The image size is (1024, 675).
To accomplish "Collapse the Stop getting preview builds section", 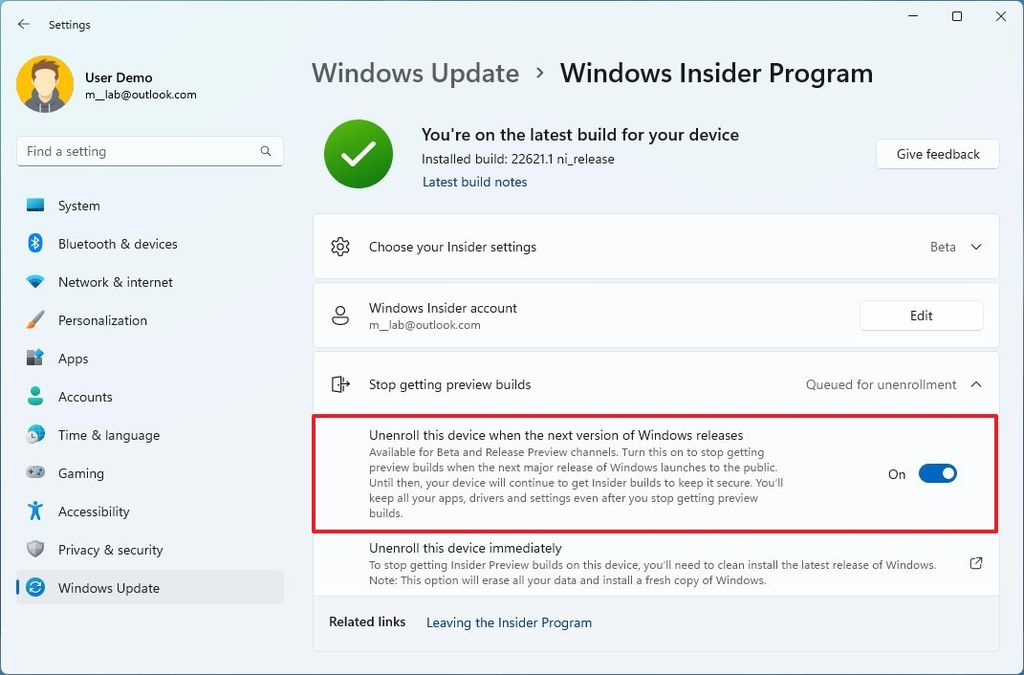I will pyautogui.click(x=976, y=384).
